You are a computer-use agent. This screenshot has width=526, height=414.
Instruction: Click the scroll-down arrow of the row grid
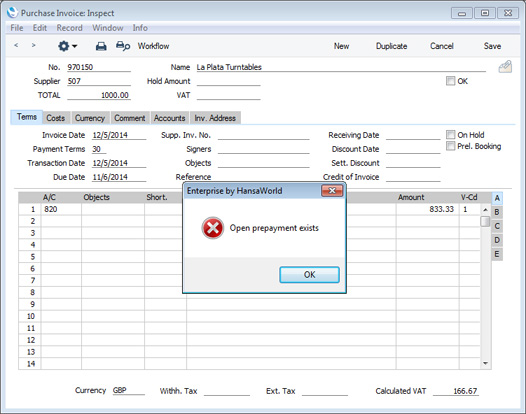(485, 363)
